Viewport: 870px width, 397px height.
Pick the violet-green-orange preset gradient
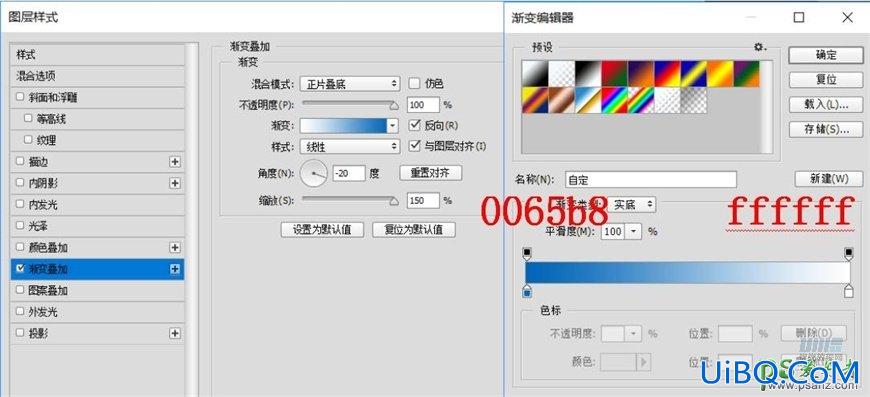coord(747,74)
